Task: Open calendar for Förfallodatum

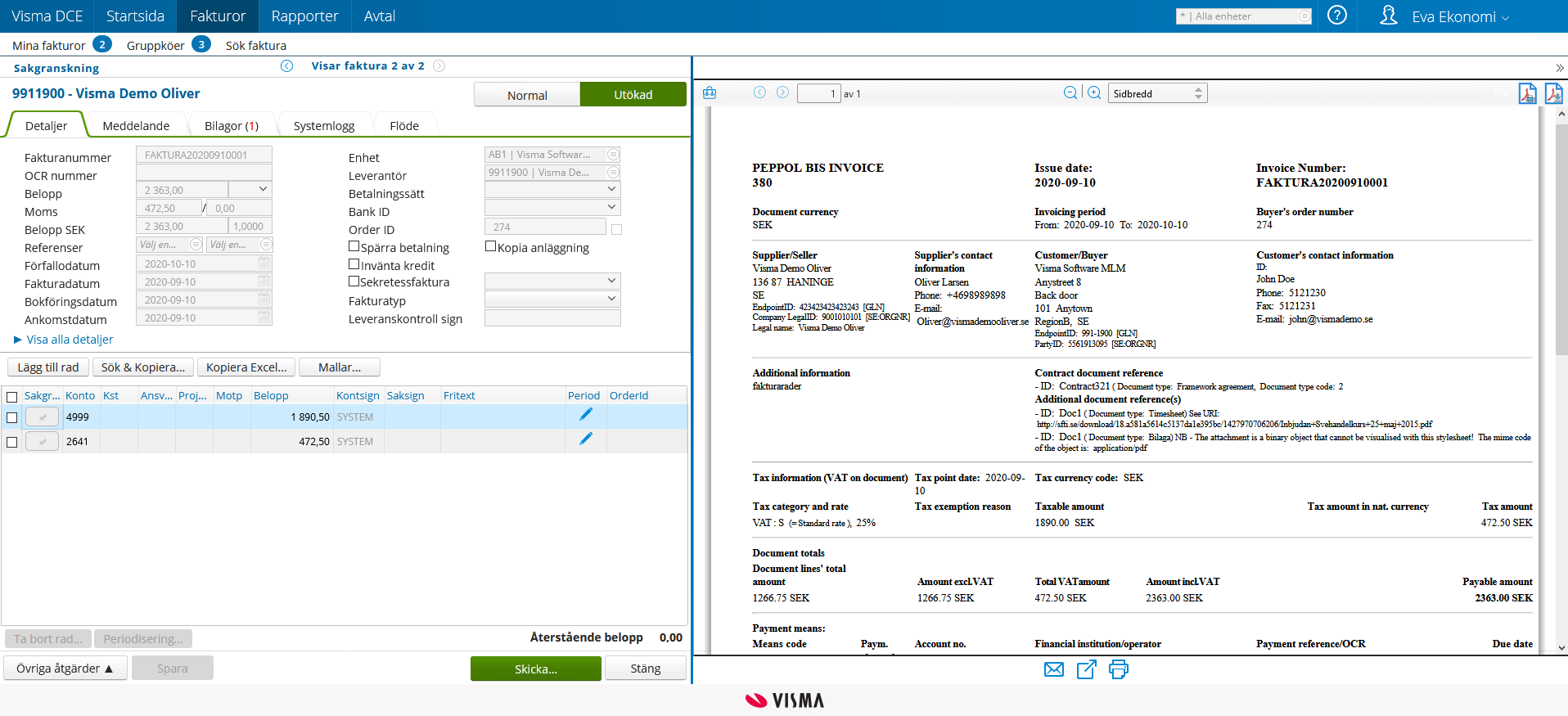Action: [x=264, y=263]
